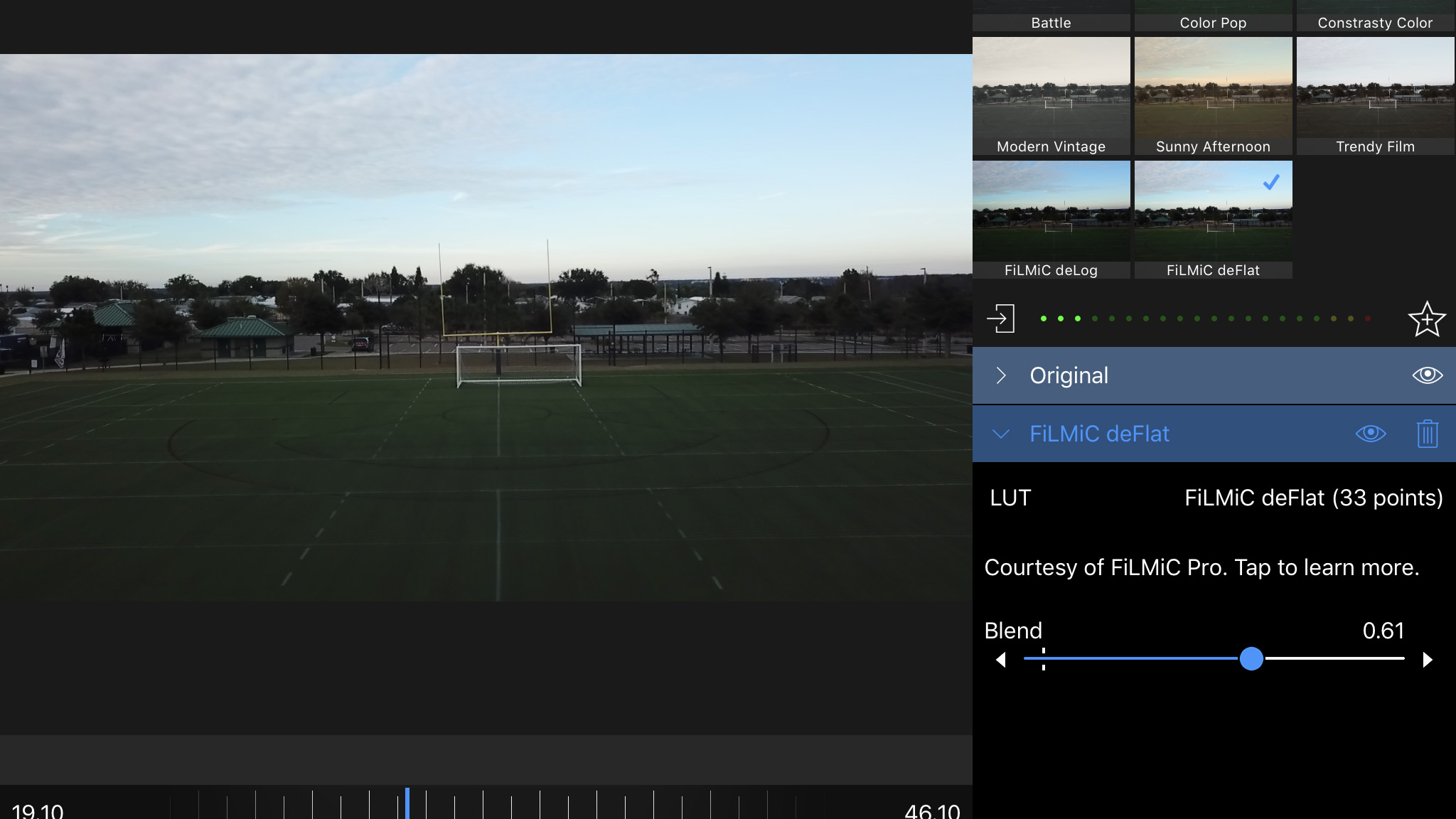Click the Blend increase right arrow

[x=1427, y=660]
